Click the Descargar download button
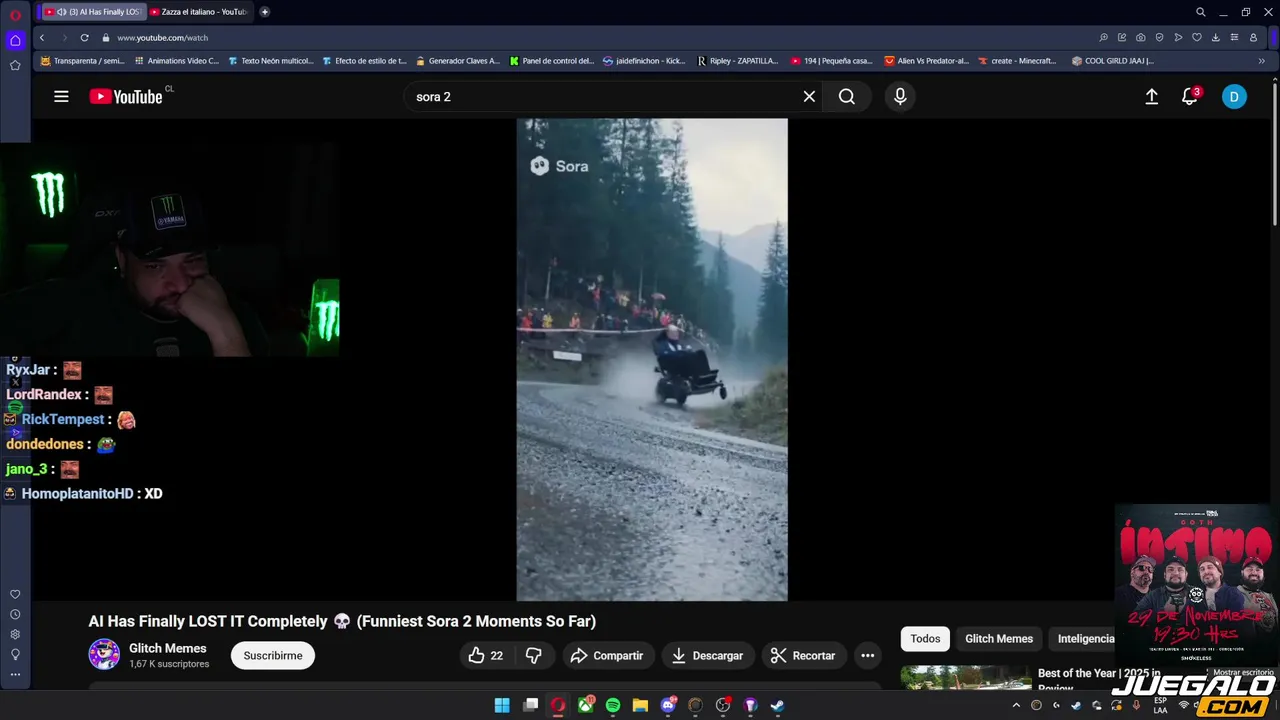Viewport: 1280px width, 720px height. point(707,655)
